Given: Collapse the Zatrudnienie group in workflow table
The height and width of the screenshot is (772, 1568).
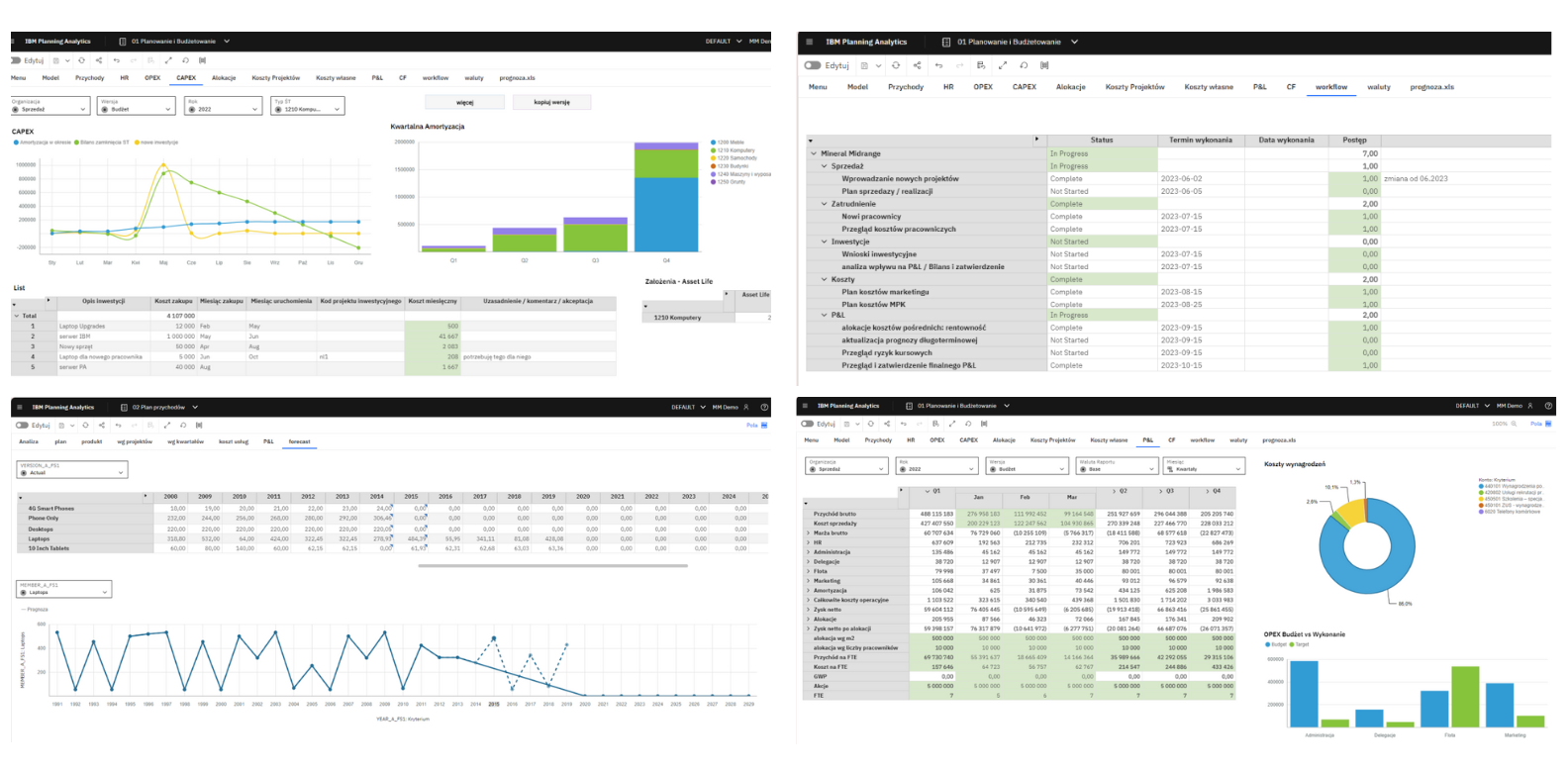Looking at the screenshot, I should [x=825, y=204].
